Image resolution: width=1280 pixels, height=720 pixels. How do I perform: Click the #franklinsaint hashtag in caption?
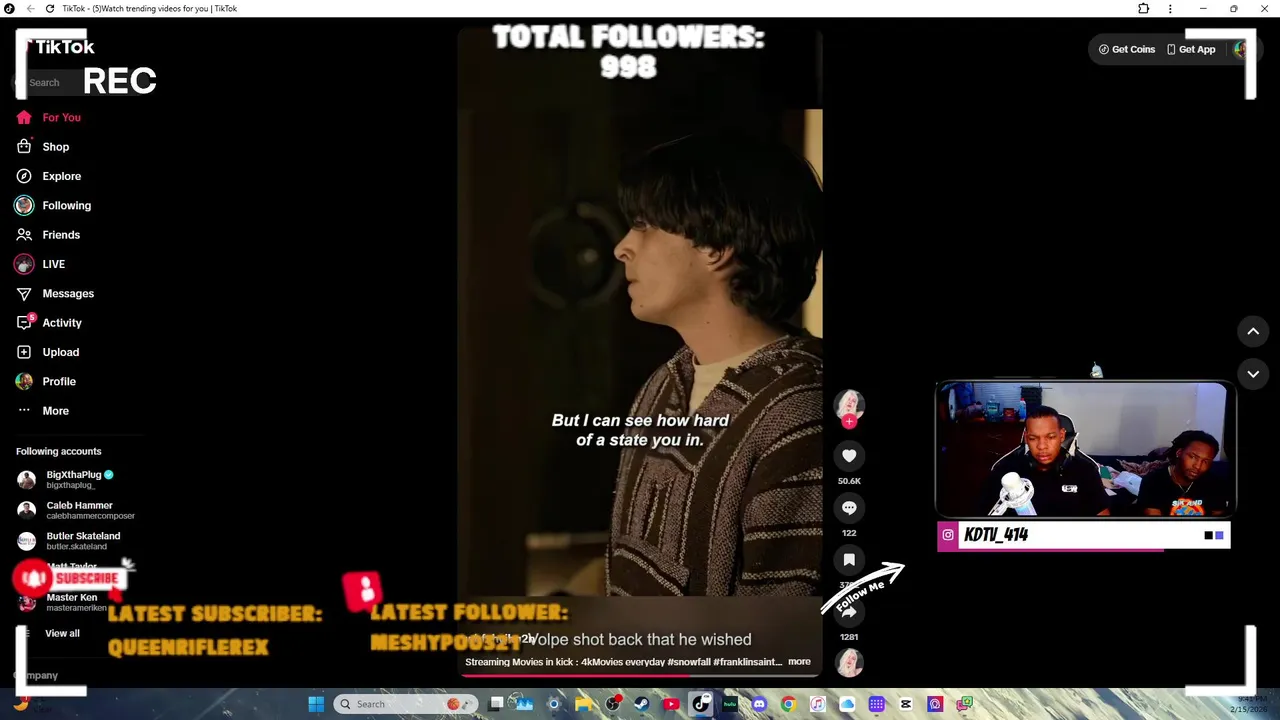point(746,662)
